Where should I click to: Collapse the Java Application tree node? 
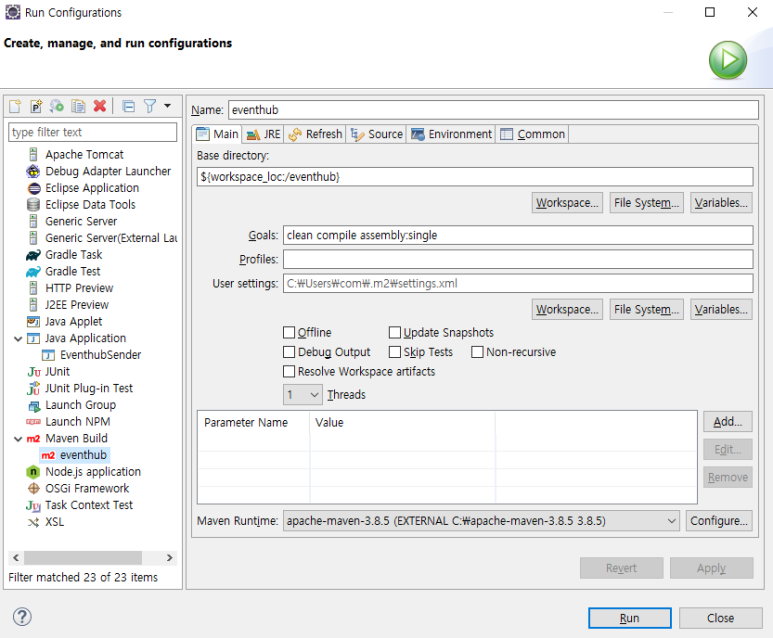click(x=18, y=339)
